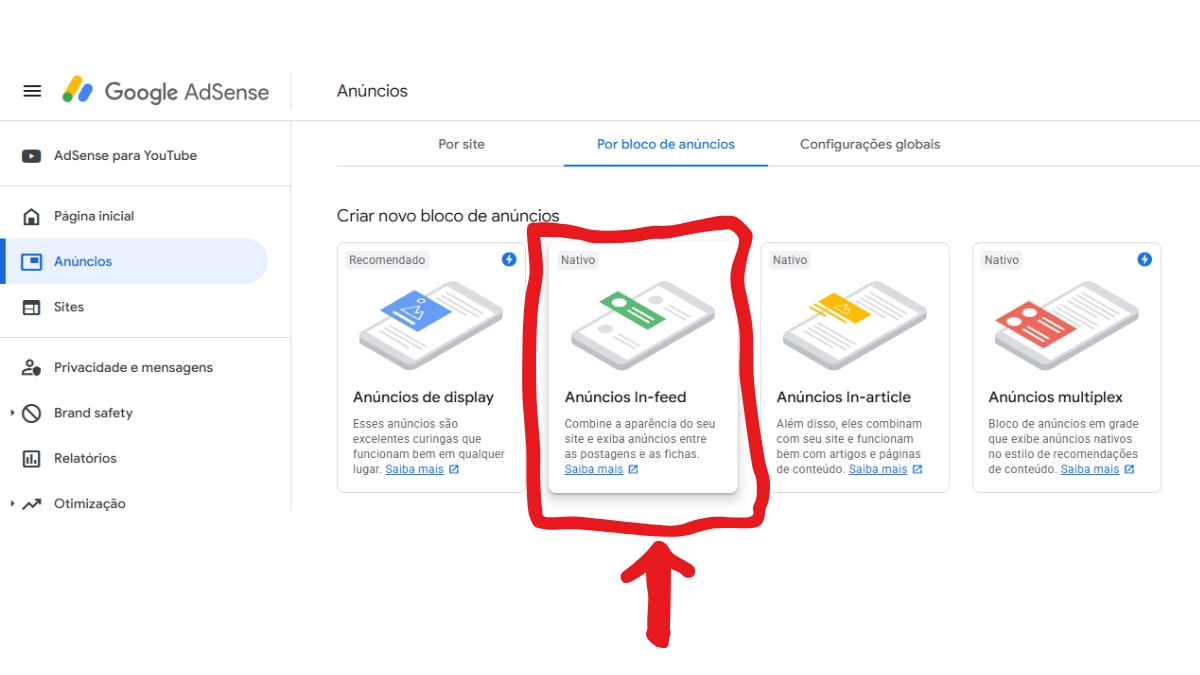Select Anúncios in the sidebar
The width and height of the screenshot is (1200, 675).
click(134, 262)
